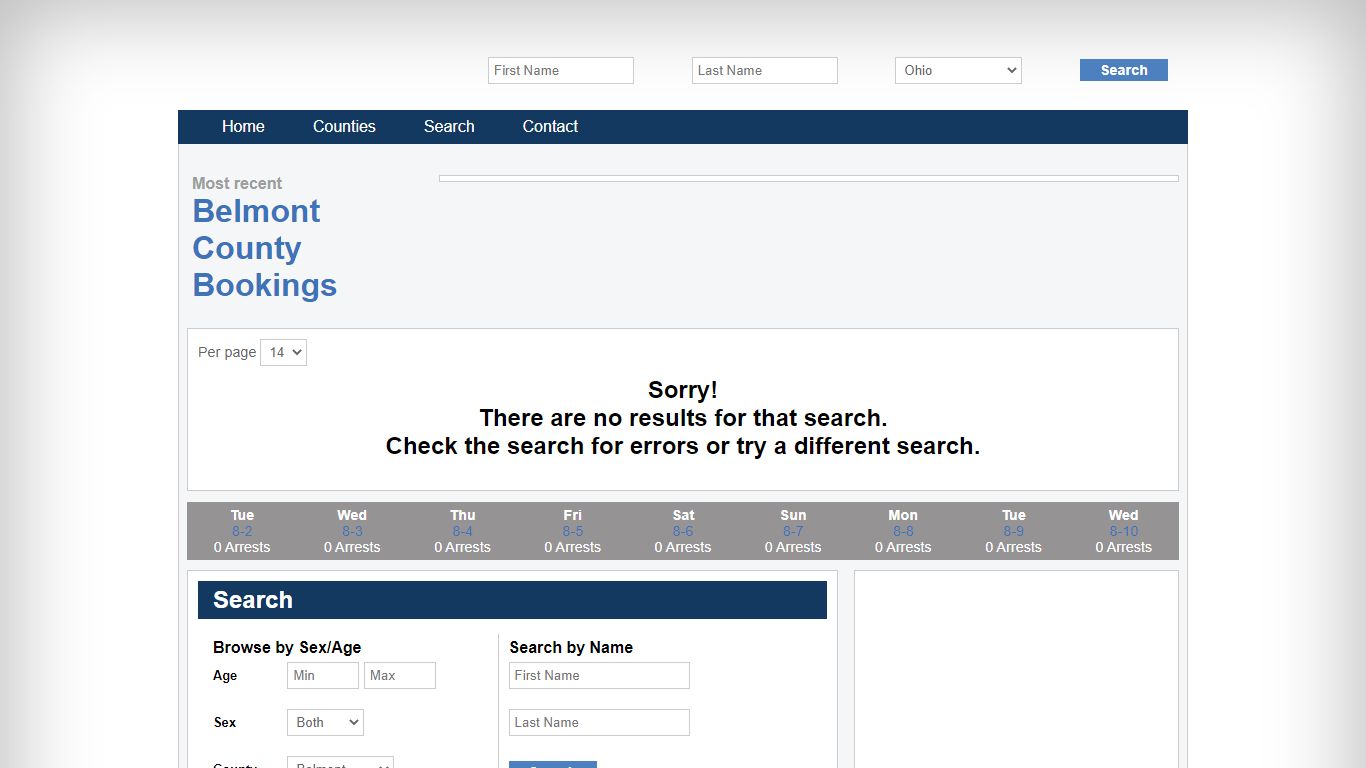Click Search by Name Last Name field
The image size is (1366, 768).
(x=599, y=722)
